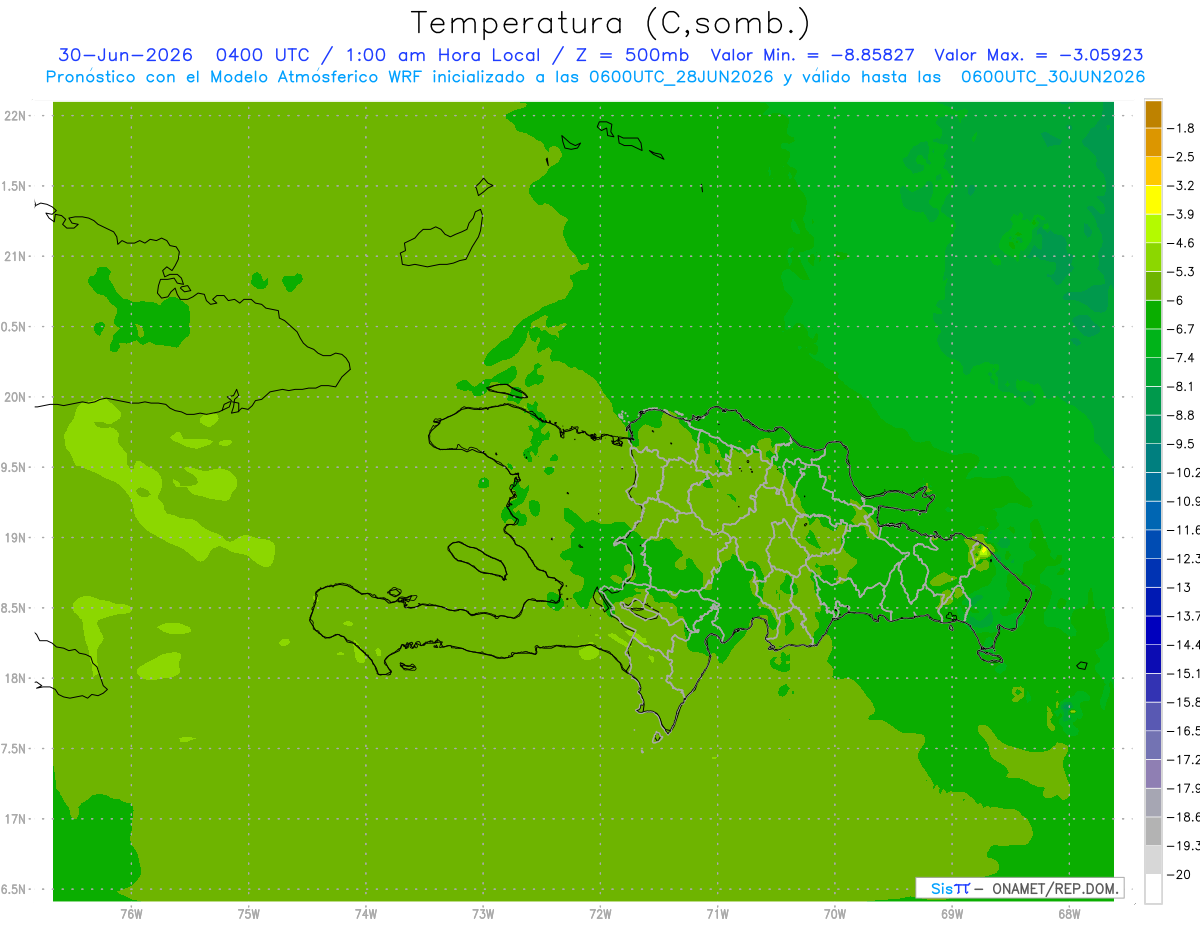Click the 75W longitude label
The width and height of the screenshot is (1200, 927).
(x=249, y=913)
